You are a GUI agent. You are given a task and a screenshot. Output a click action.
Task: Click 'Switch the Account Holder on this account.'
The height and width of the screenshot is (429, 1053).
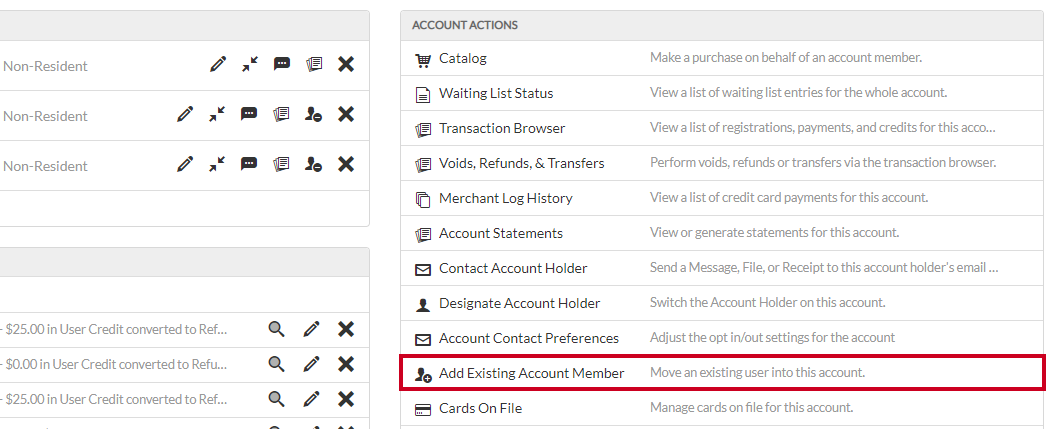tap(768, 302)
